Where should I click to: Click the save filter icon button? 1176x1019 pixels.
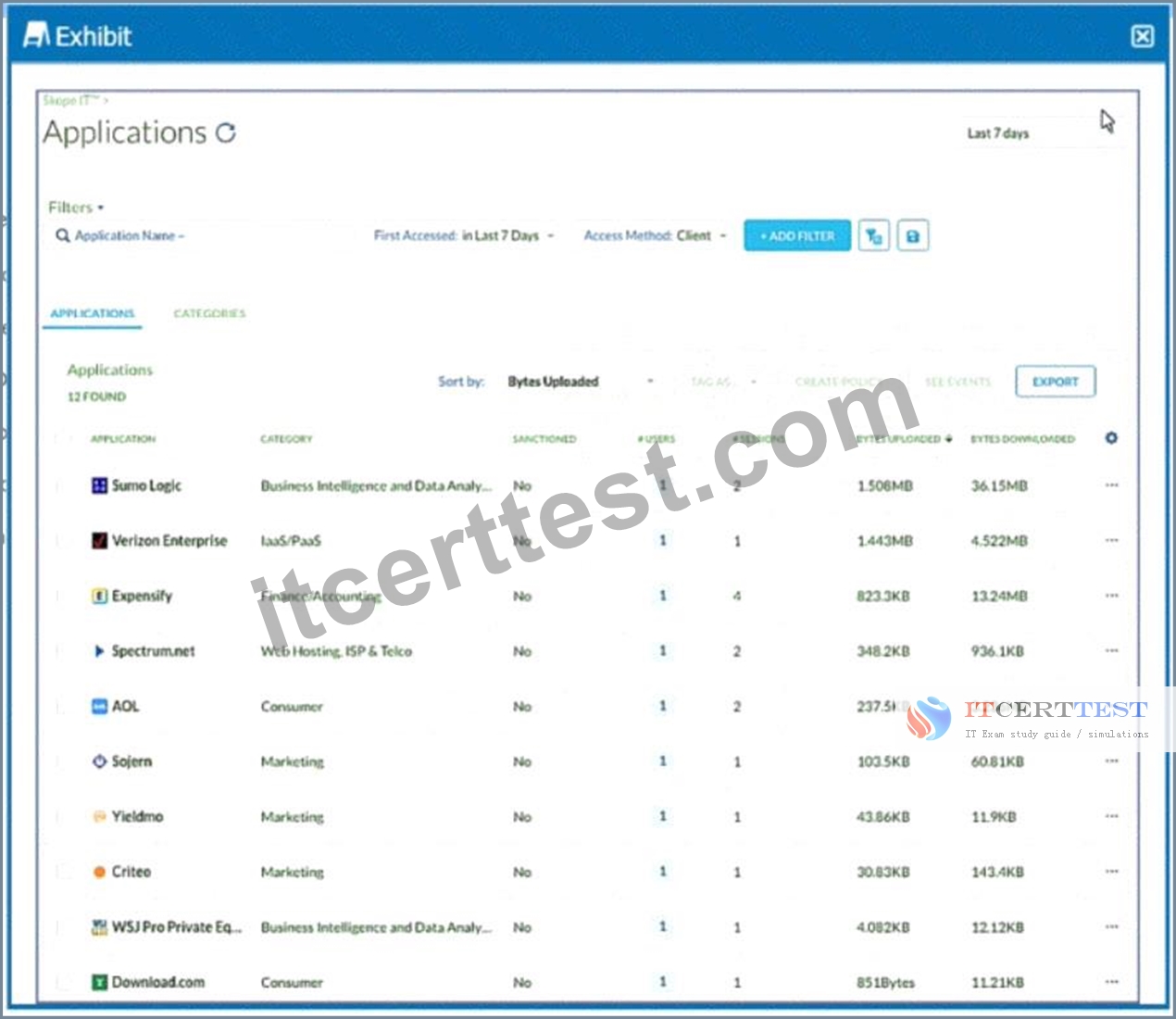tap(913, 236)
